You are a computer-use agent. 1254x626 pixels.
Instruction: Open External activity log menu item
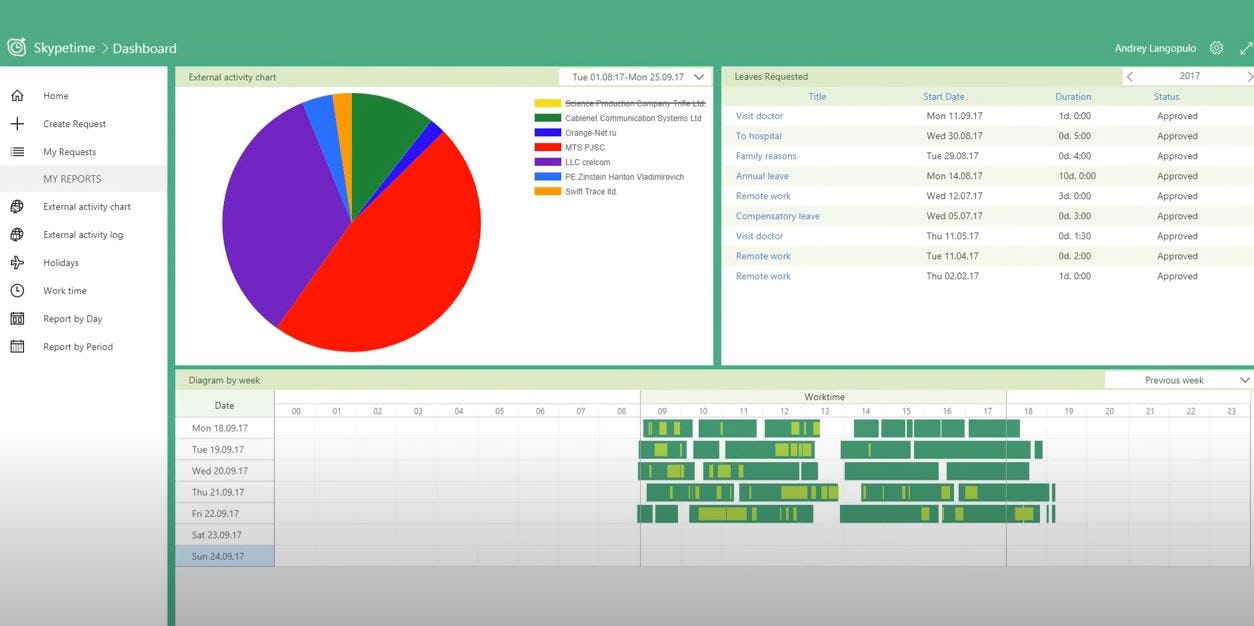tap(83, 235)
